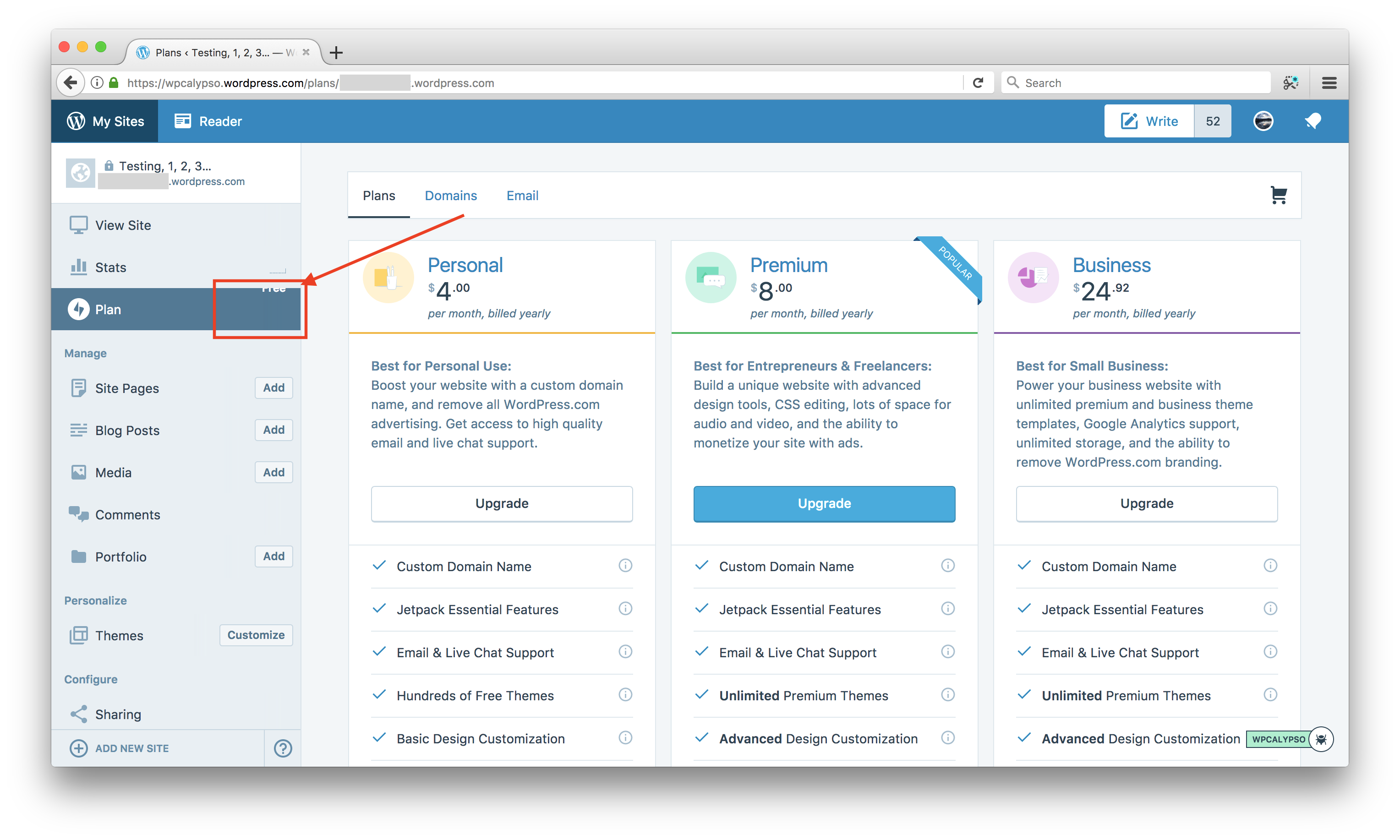Click info icon for Hundreds of Free Themes

pyautogui.click(x=625, y=695)
